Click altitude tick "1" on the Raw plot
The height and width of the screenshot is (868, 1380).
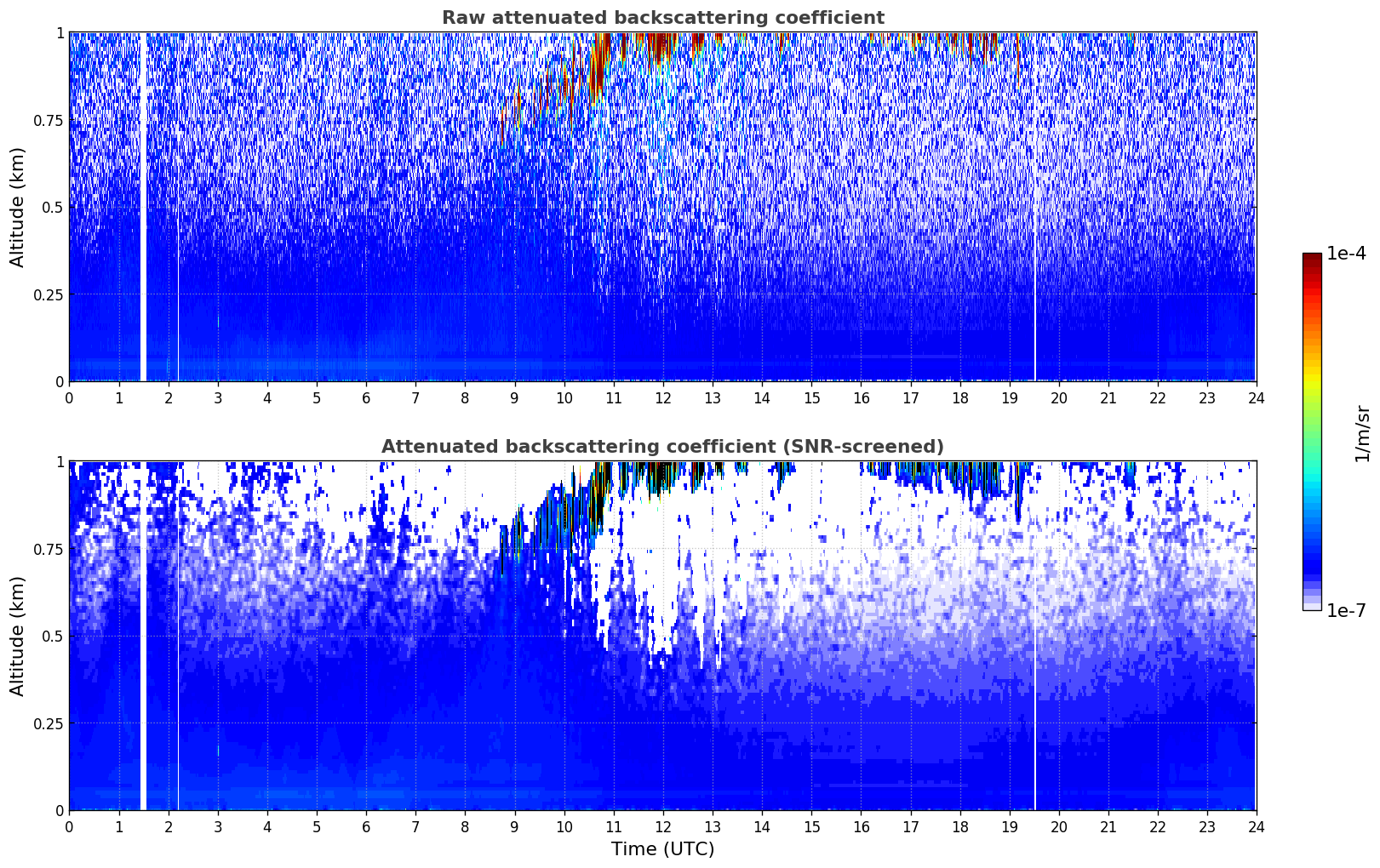click(x=59, y=32)
